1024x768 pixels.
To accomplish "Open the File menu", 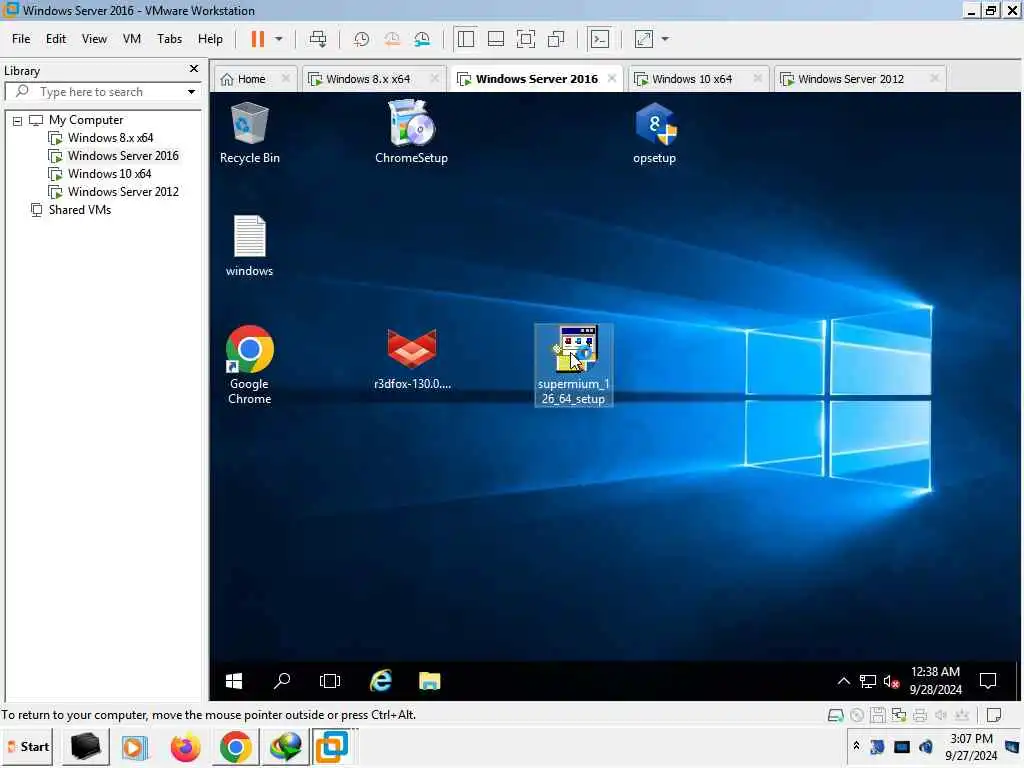I will click(21, 39).
